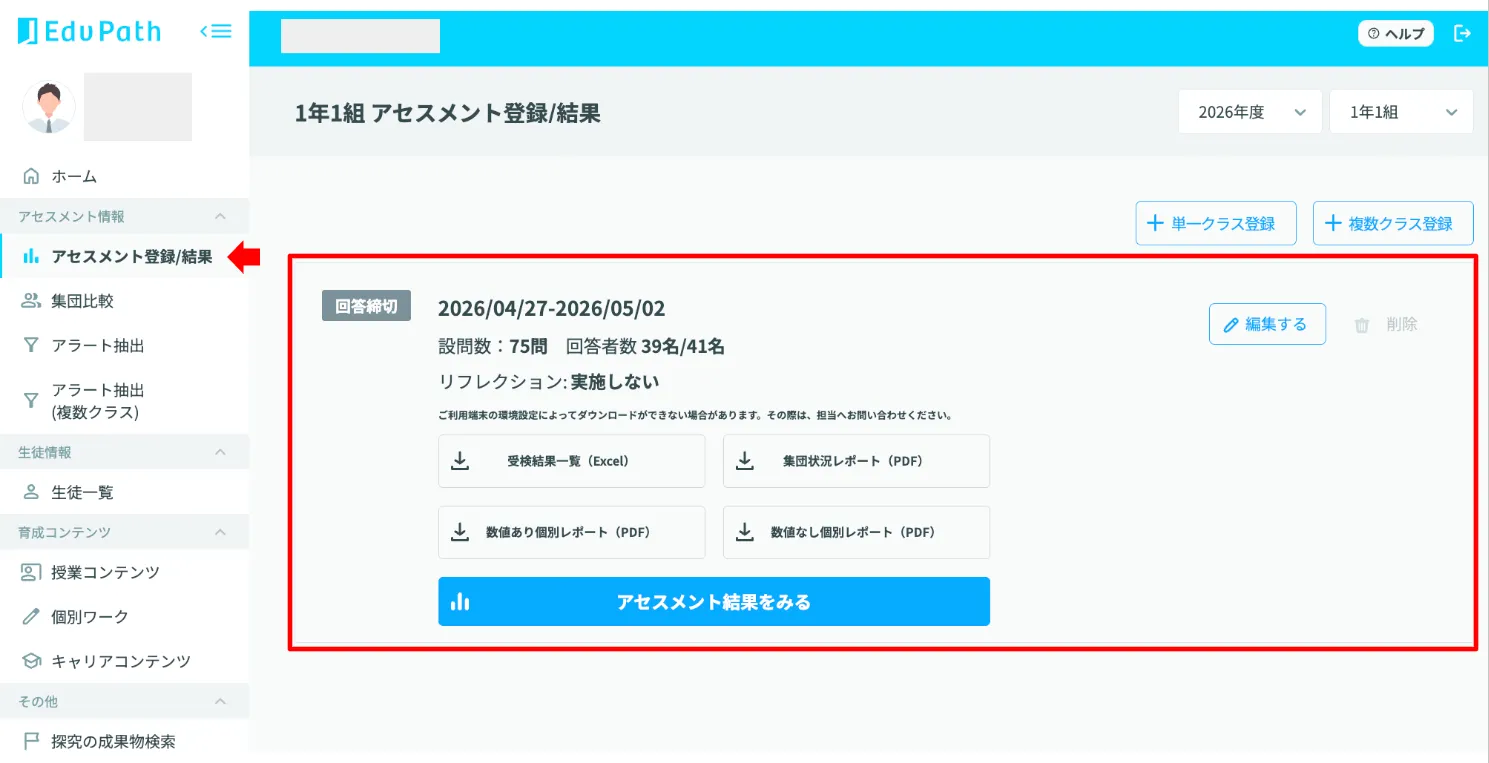Image resolution: width=1489 pixels, height=763 pixels.
Task: Click the page title 1年1組 アセスメント登録/結果
Action: [x=448, y=113]
